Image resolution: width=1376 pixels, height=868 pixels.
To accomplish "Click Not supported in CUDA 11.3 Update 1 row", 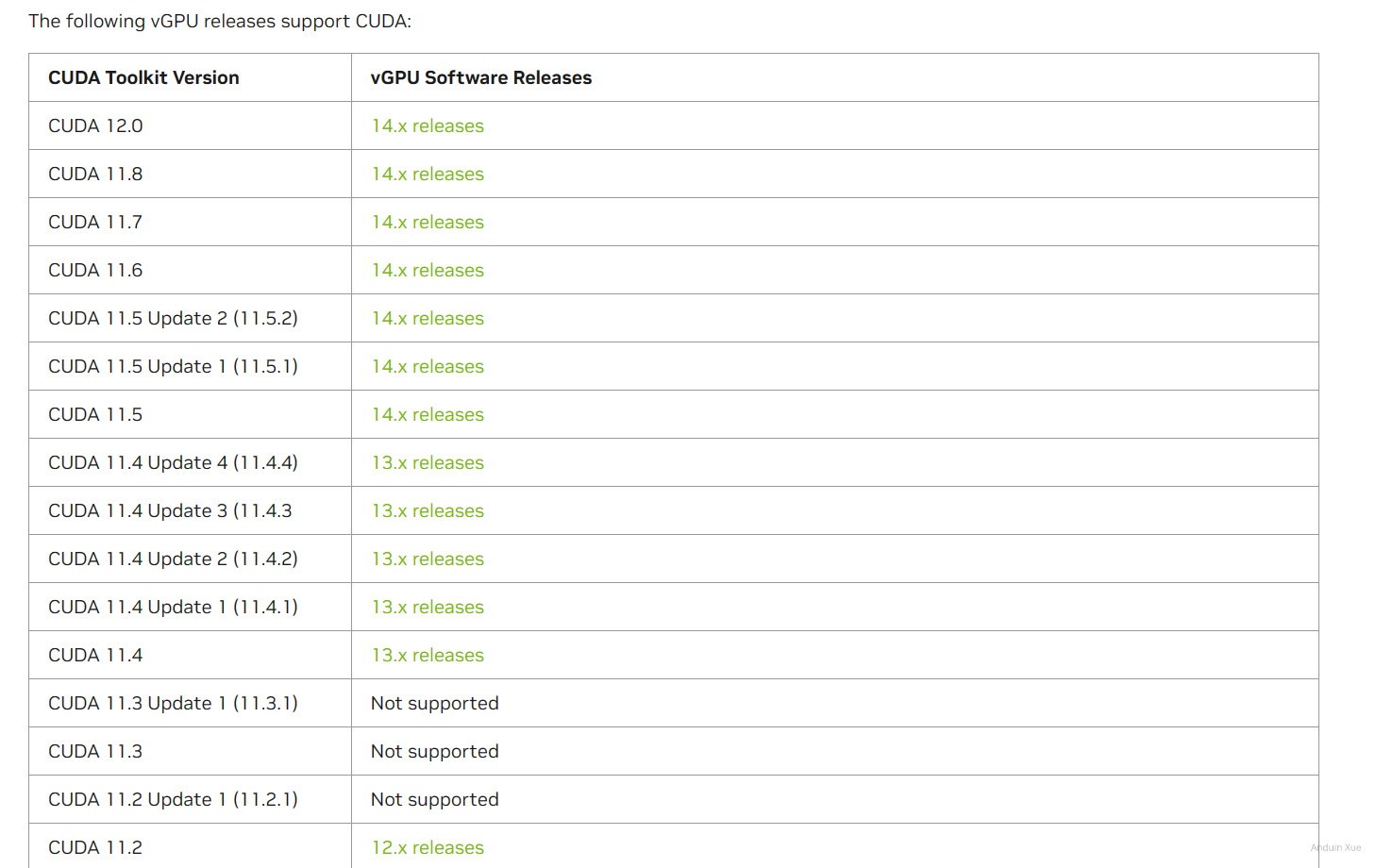I will (434, 704).
